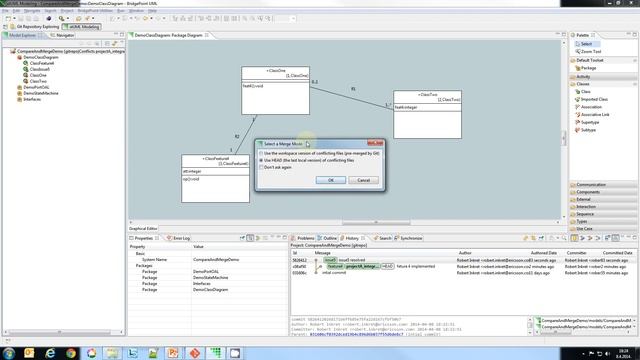
Task: Select the History tab
Action: click(352, 238)
